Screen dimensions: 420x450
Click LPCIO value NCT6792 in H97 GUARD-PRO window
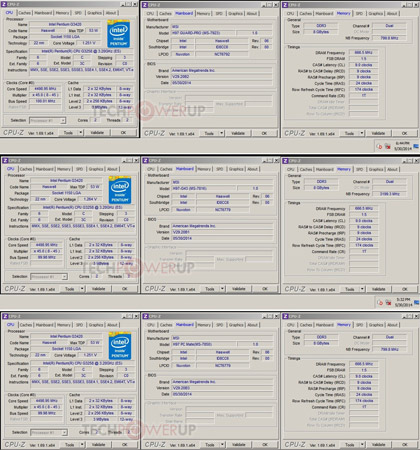coord(222,54)
